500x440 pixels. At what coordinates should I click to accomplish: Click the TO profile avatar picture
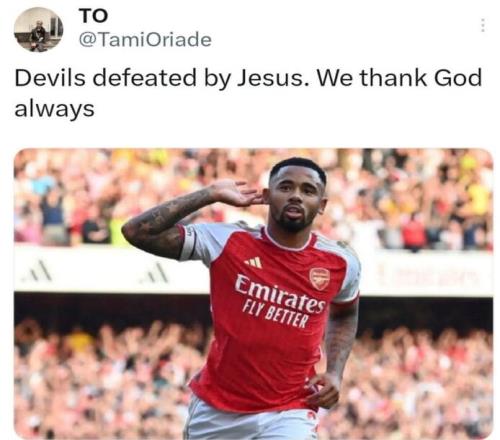click(x=38, y=29)
